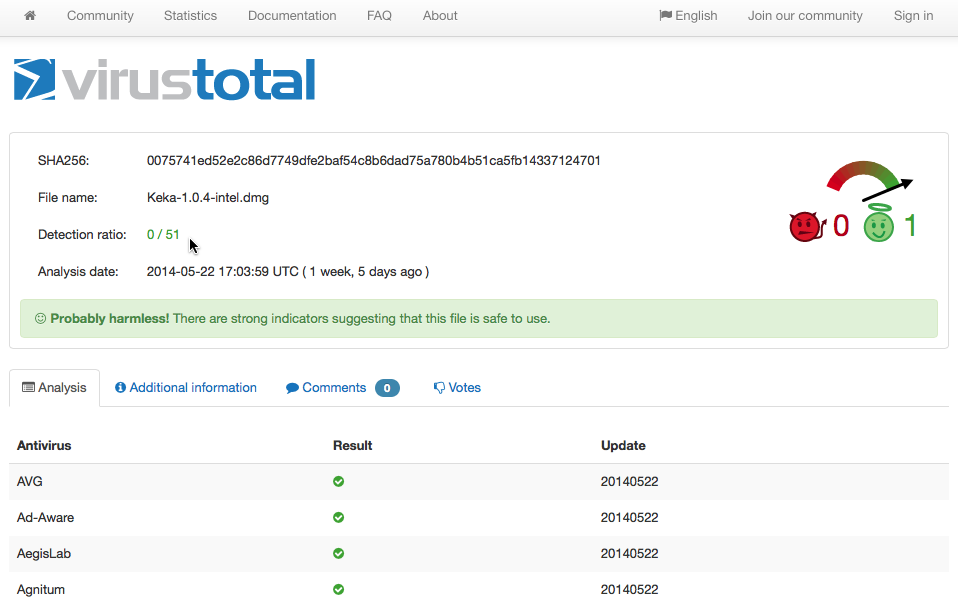958x598 pixels.
Task: Click update date 20140522 for Ad-Aware
Action: [629, 518]
